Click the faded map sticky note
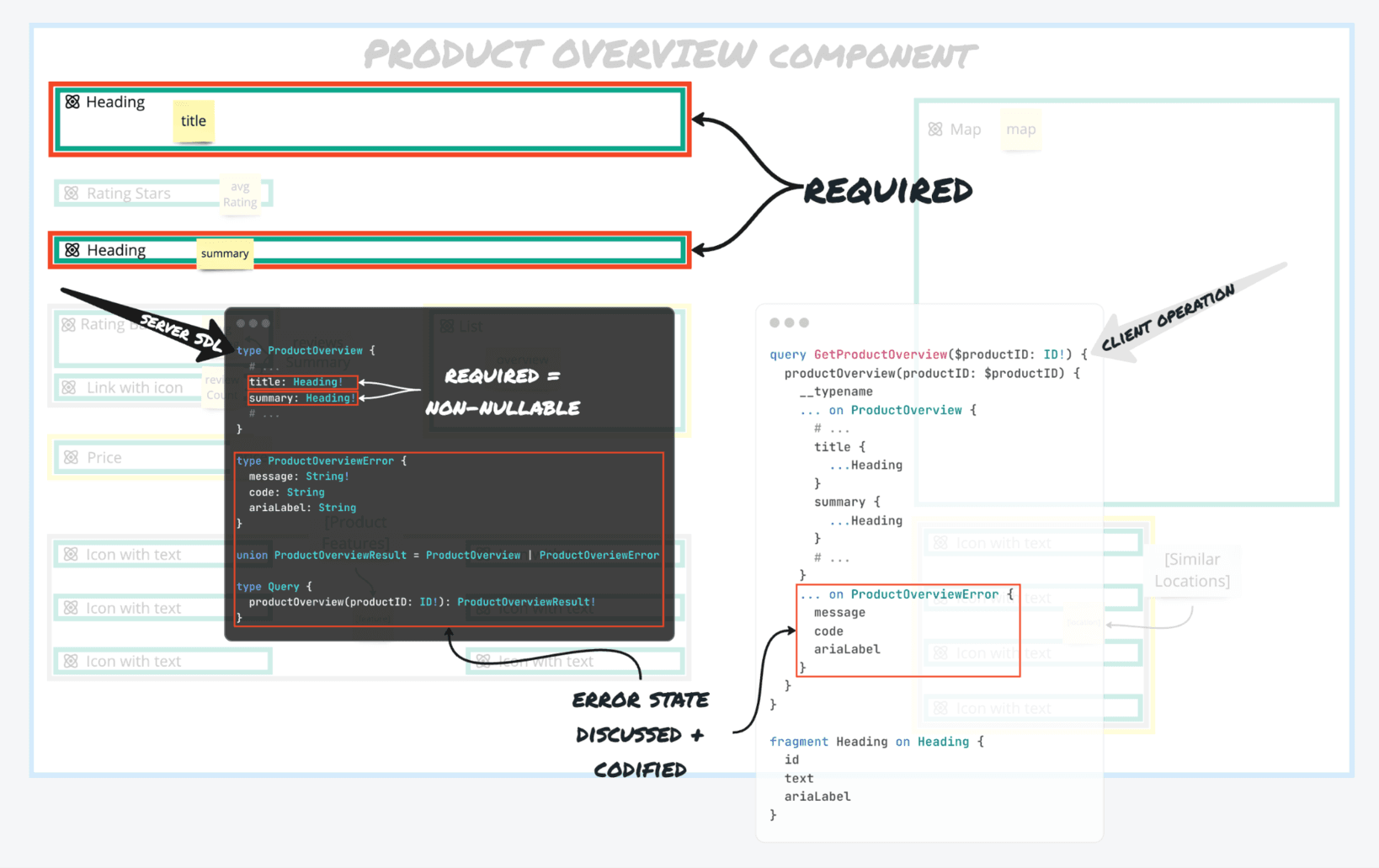The height and width of the screenshot is (868, 1379). click(x=1020, y=130)
